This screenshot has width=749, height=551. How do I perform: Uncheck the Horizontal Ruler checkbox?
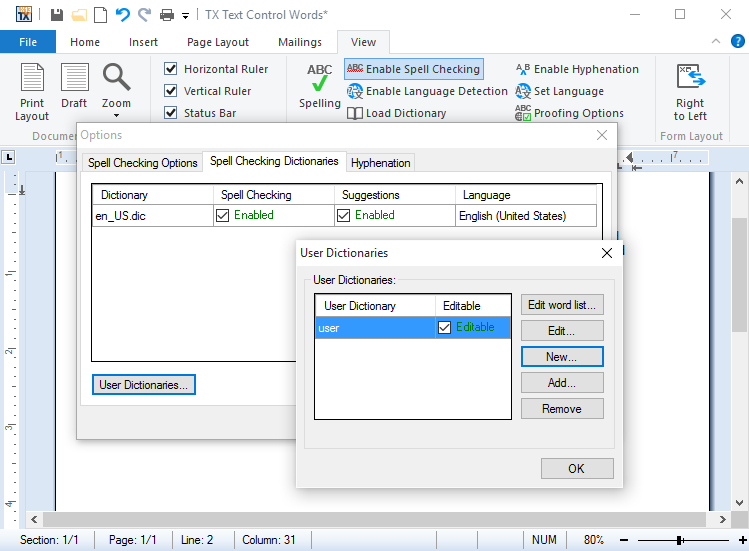coord(170,69)
